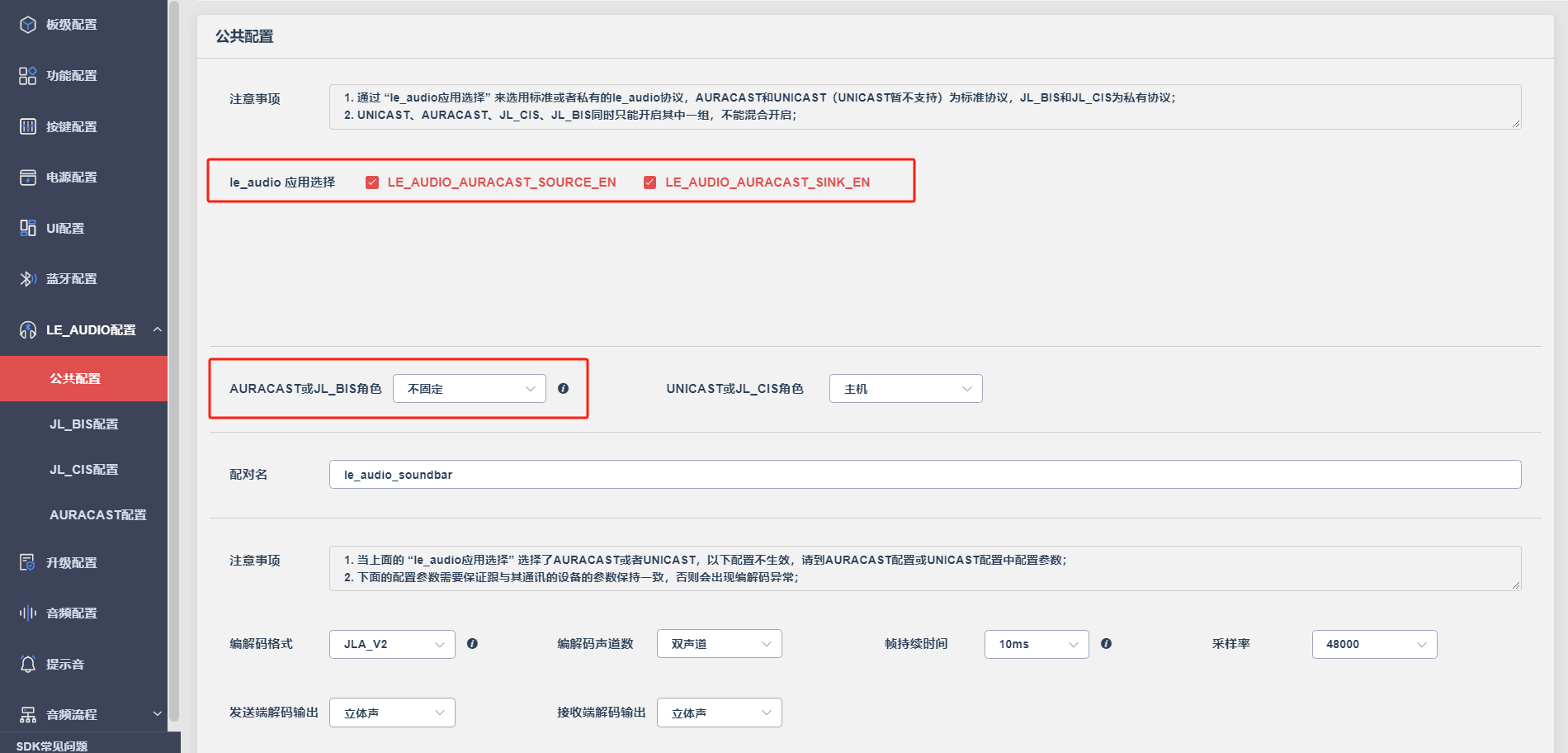Click the second 注意事项 text area
Viewport: 1568px width, 753px height.
coord(925,568)
